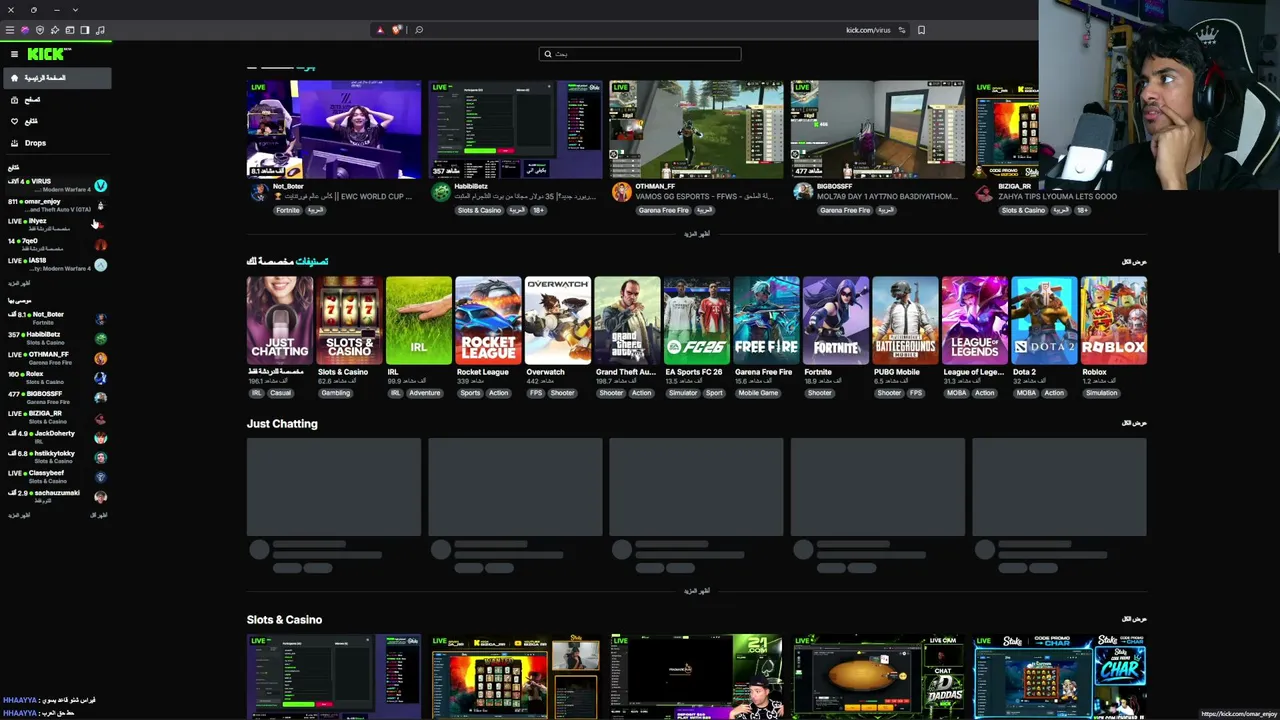Click view all link for Just Chatting section
Screen dimensions: 1280x720
(x=1134, y=423)
